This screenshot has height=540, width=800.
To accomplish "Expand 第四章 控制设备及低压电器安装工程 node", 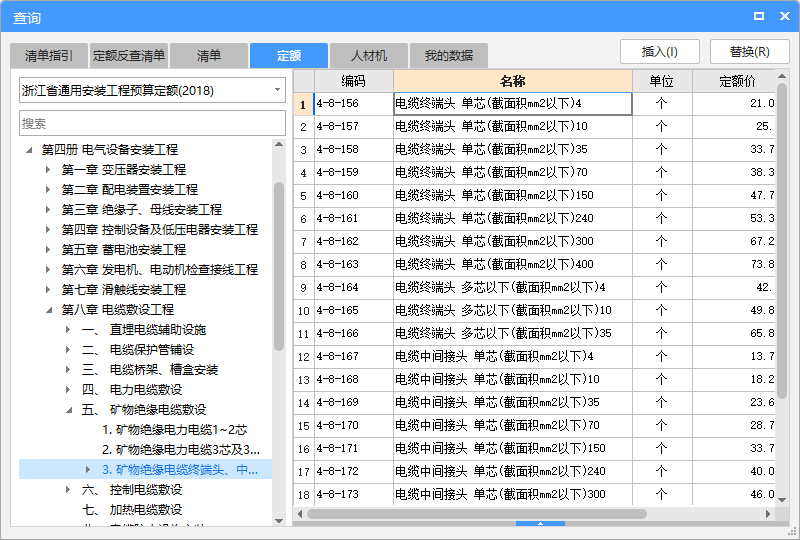I will point(48,230).
